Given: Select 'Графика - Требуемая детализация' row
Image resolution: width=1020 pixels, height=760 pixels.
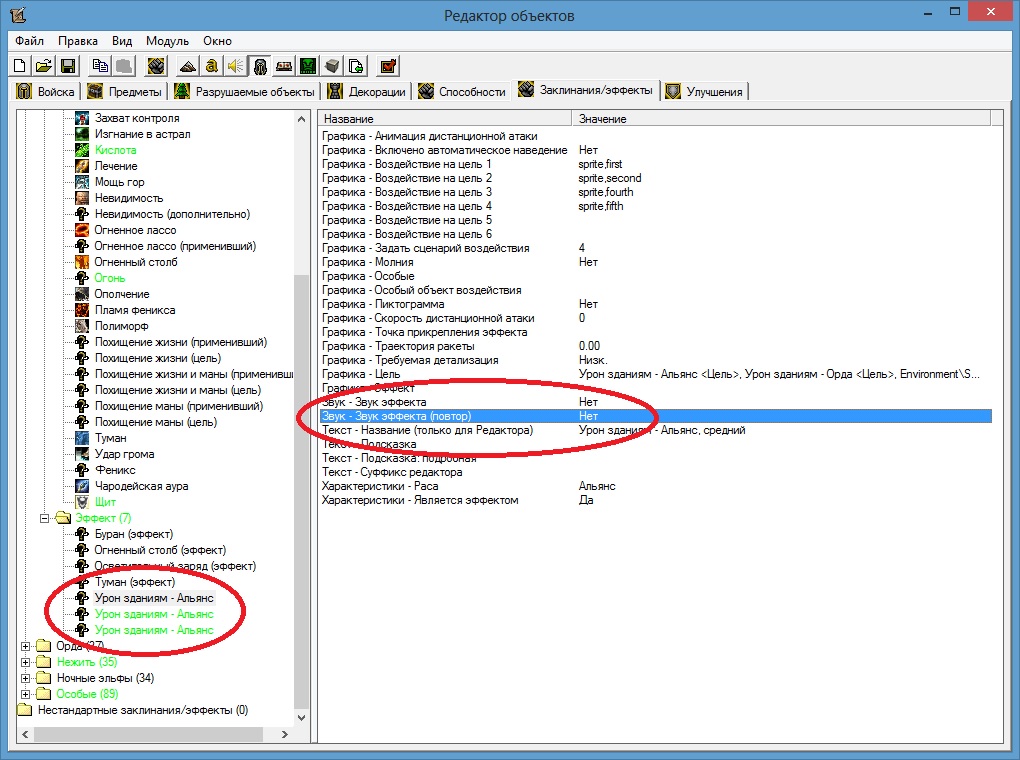Looking at the screenshot, I should [x=656, y=360].
